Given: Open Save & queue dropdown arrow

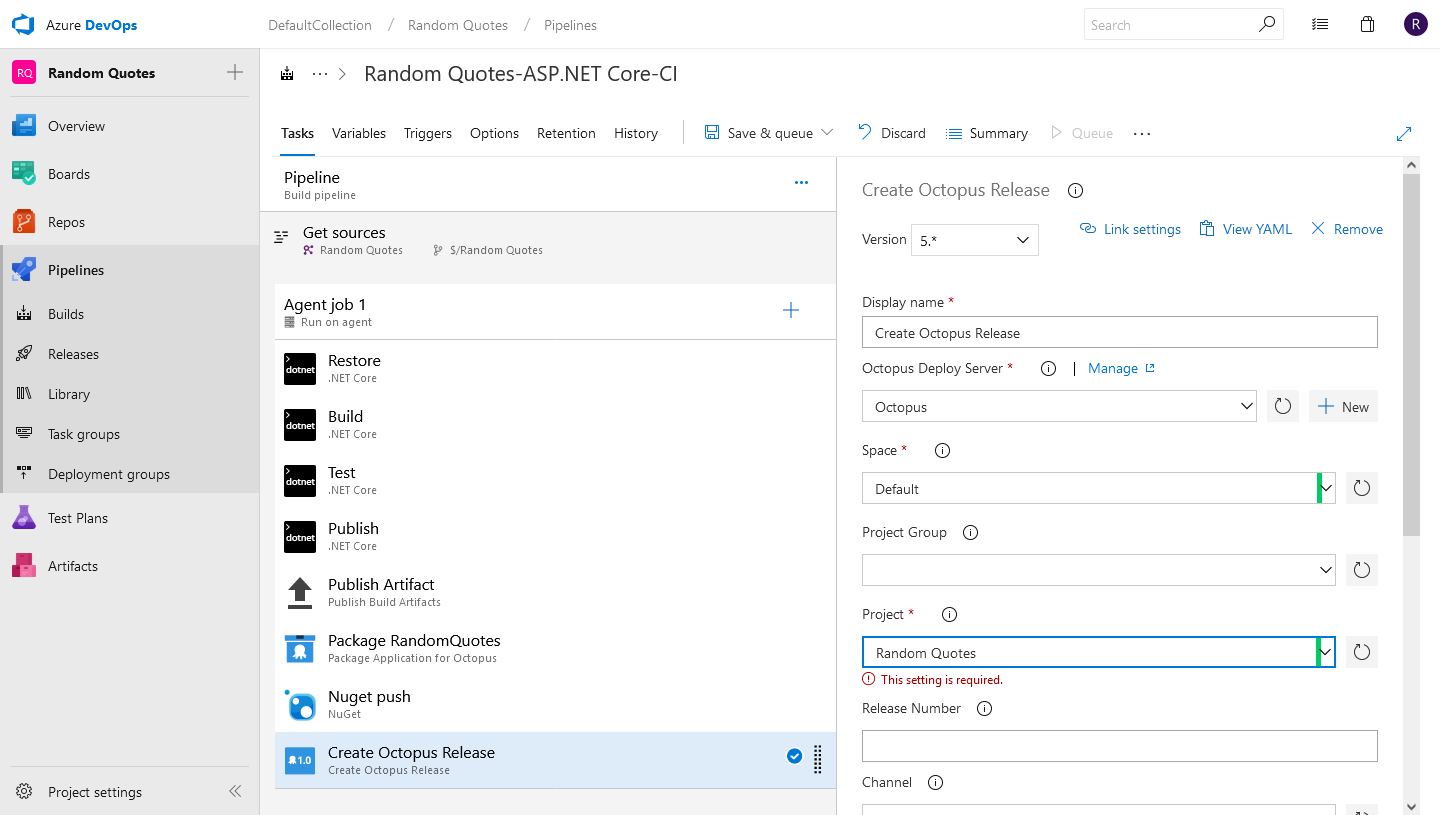Looking at the screenshot, I should click(827, 132).
